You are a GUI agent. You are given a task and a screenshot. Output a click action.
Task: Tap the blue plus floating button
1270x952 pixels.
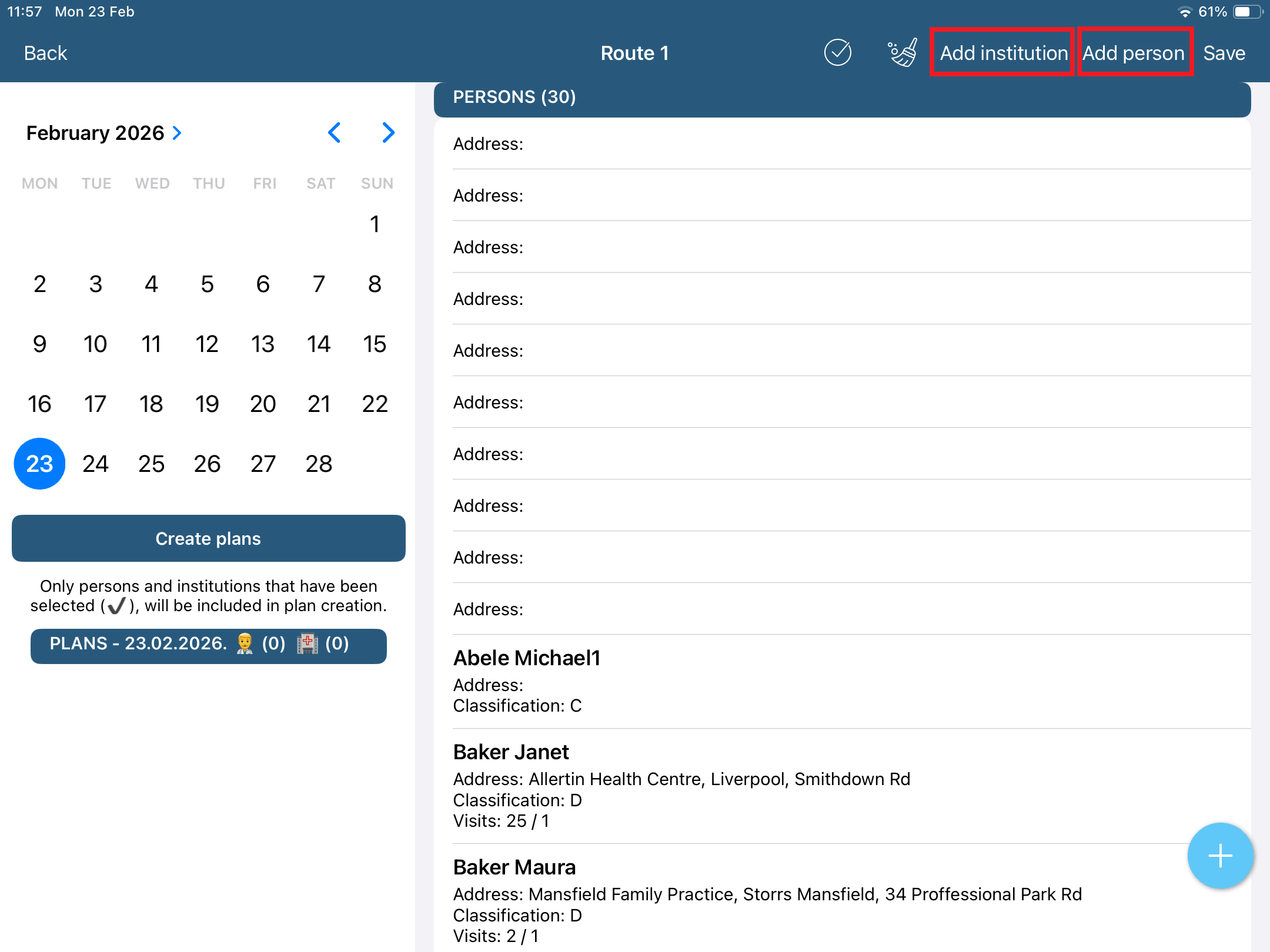pyautogui.click(x=1220, y=856)
